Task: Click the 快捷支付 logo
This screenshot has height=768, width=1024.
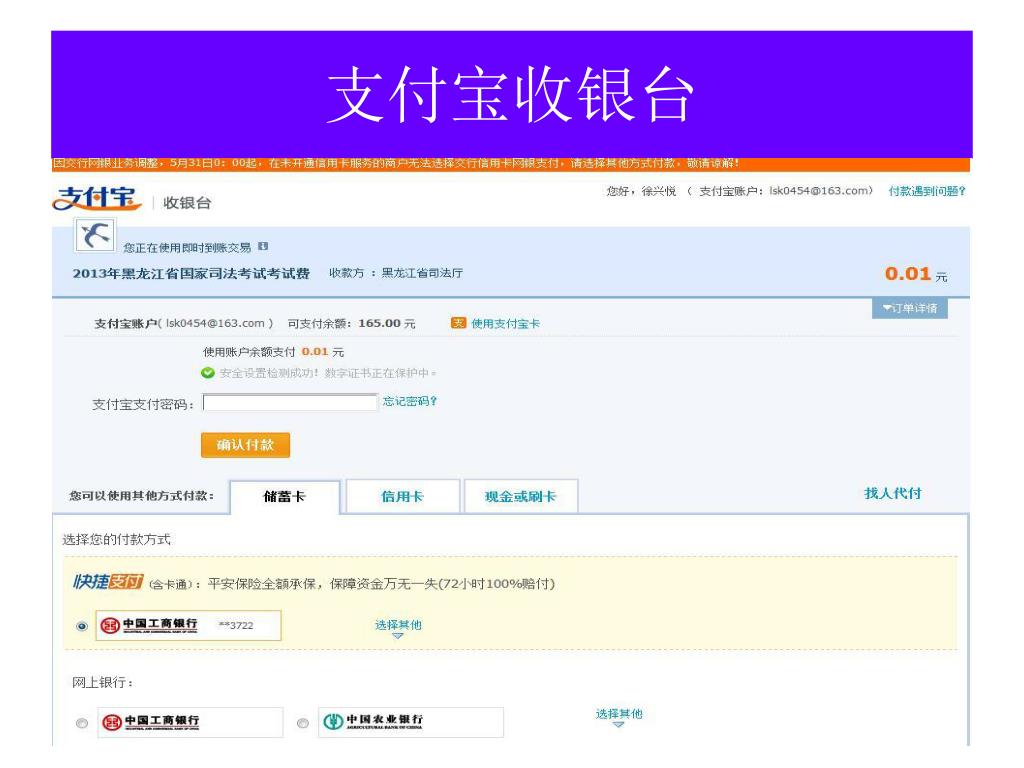Action: coord(108,581)
